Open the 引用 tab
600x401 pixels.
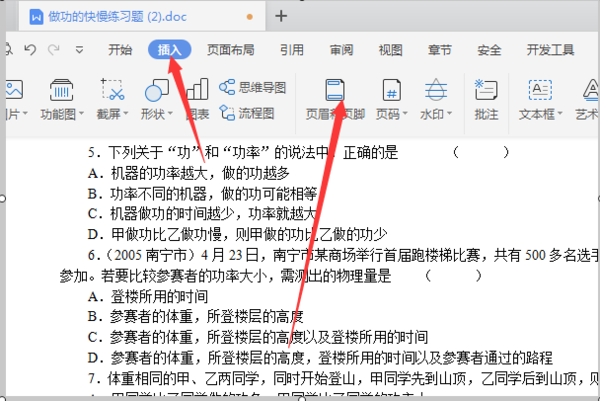click(292, 50)
